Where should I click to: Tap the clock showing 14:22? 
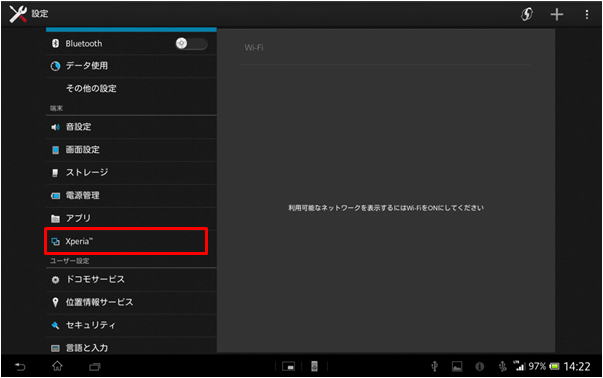(577, 366)
